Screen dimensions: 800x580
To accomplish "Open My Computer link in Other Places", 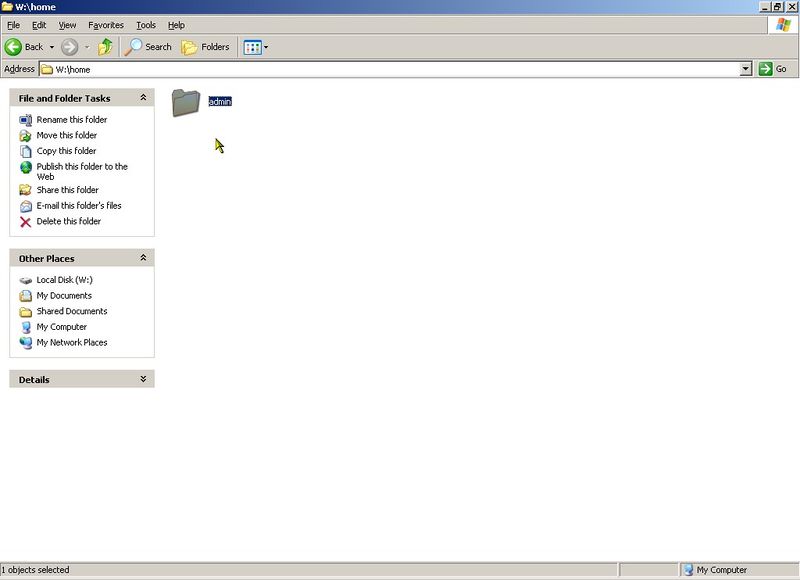I will click(x=61, y=327).
